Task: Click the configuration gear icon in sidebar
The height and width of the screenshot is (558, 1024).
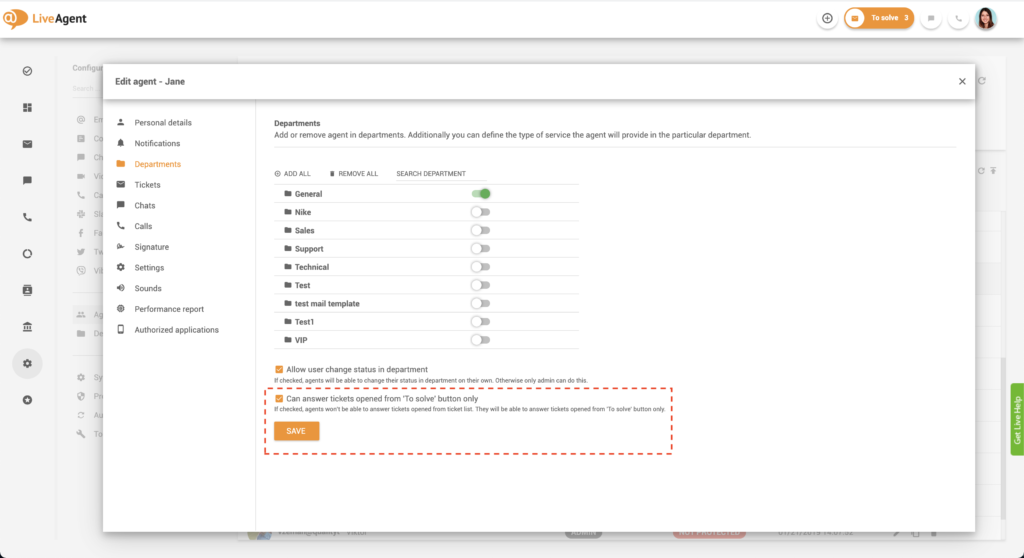Action: (27, 363)
